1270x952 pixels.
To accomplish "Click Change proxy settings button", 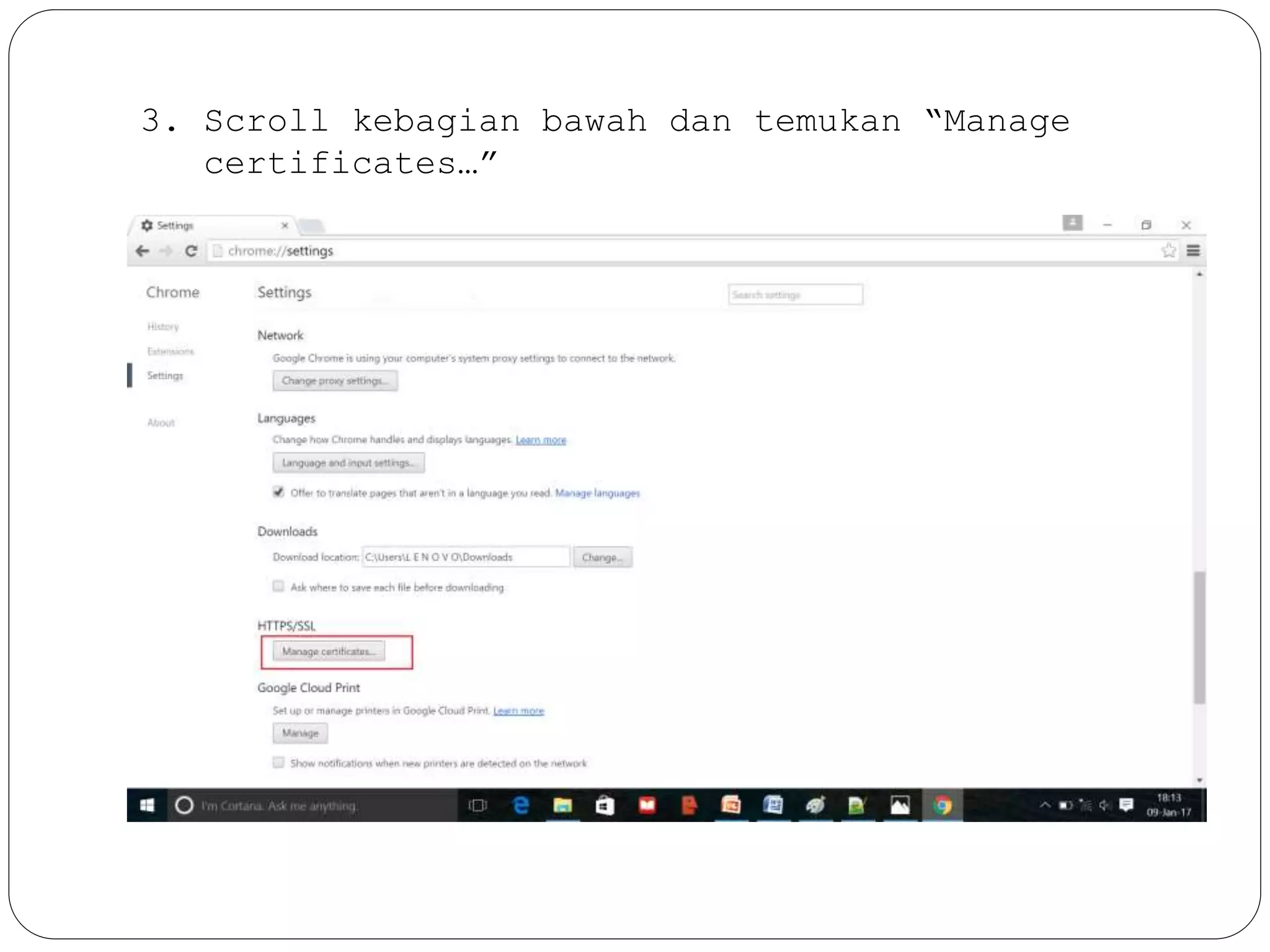I will coord(335,381).
